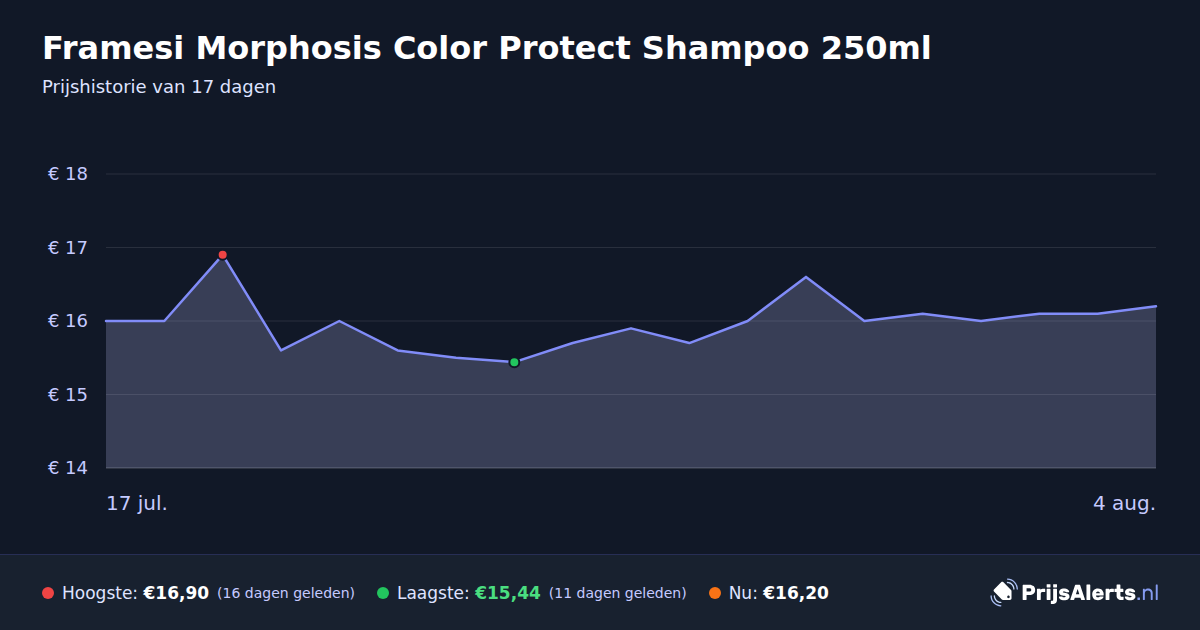1200x630 pixels.
Task: Select the red highest price point marker
Action: click(222, 255)
